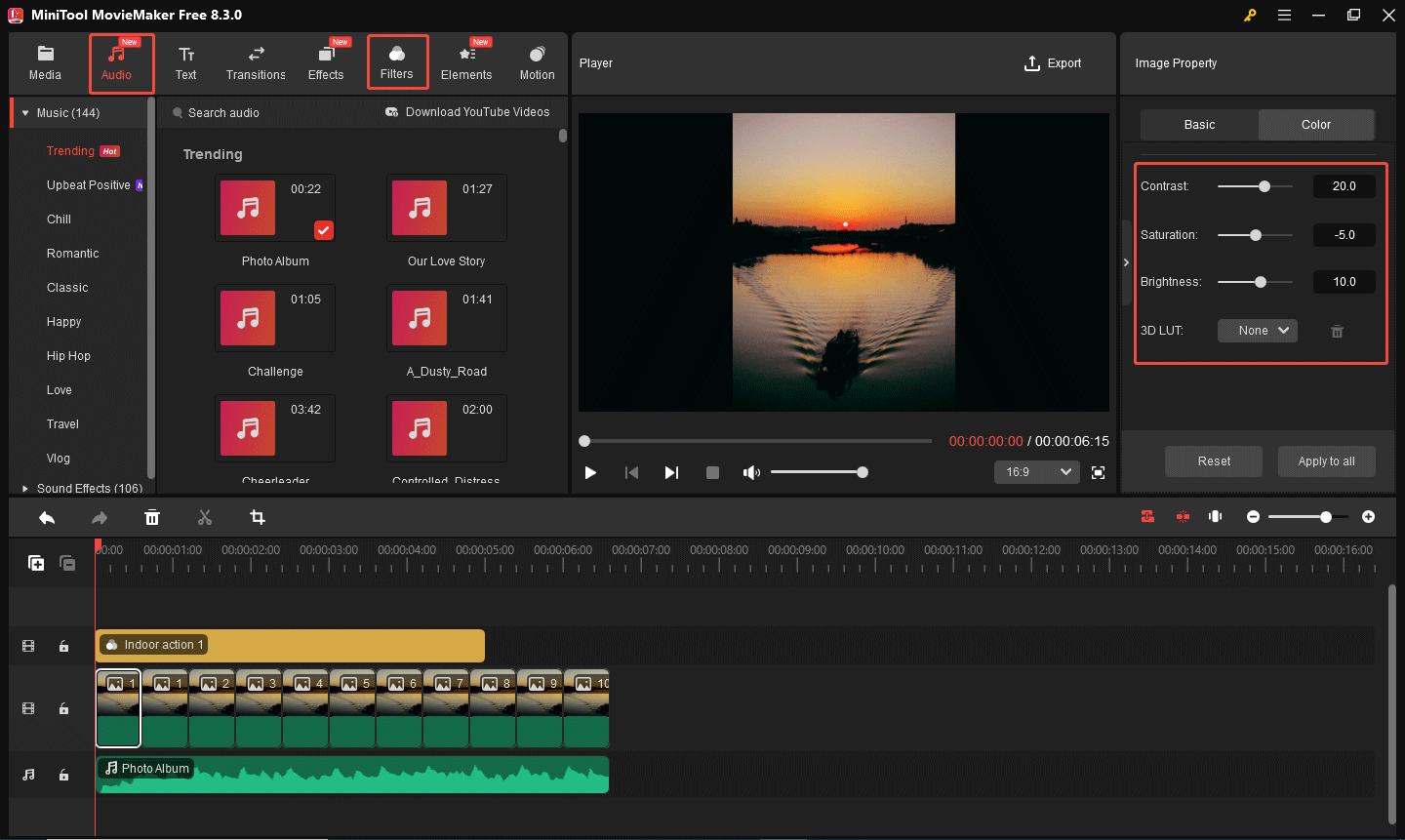Collapse the Music (144) category
1405x840 pixels.
25,113
